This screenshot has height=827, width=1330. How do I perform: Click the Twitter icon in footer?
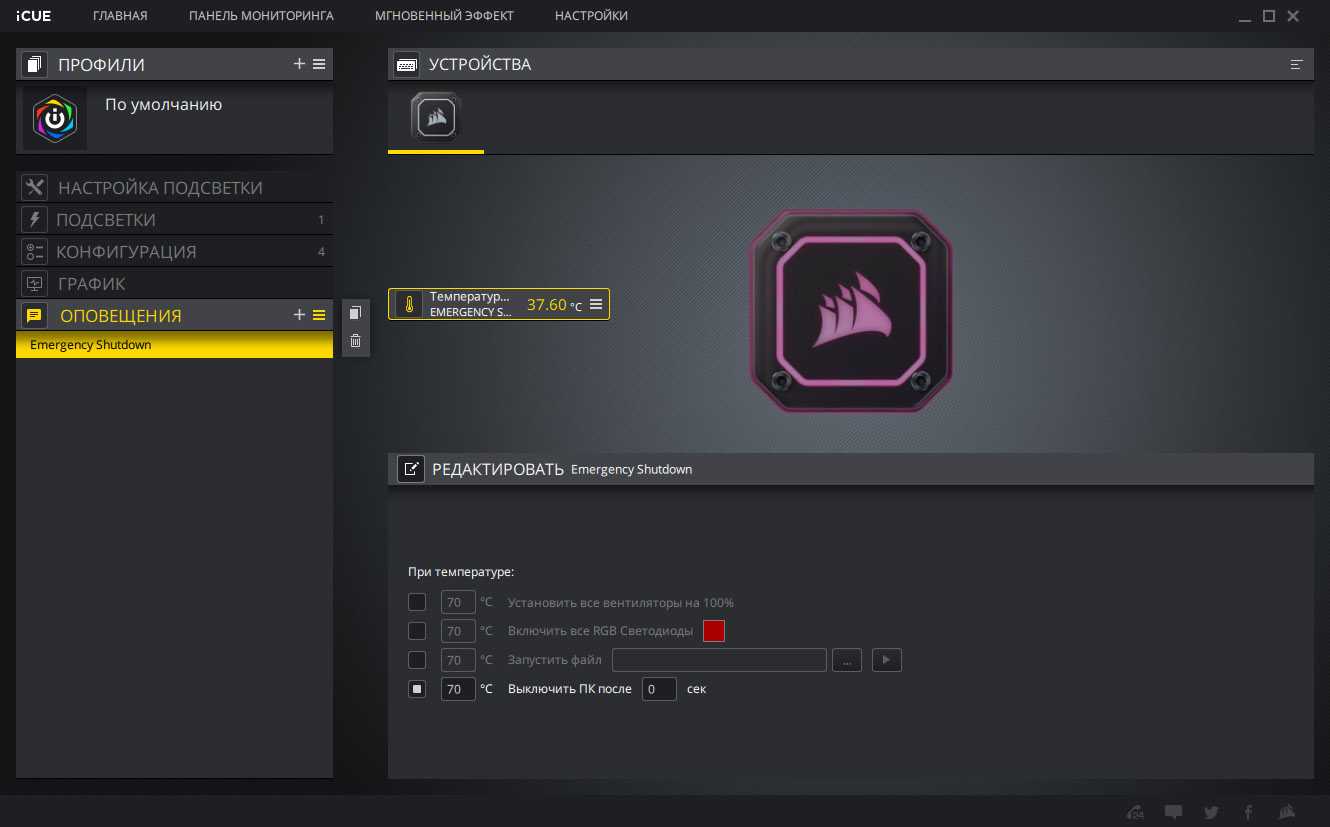(x=1211, y=812)
